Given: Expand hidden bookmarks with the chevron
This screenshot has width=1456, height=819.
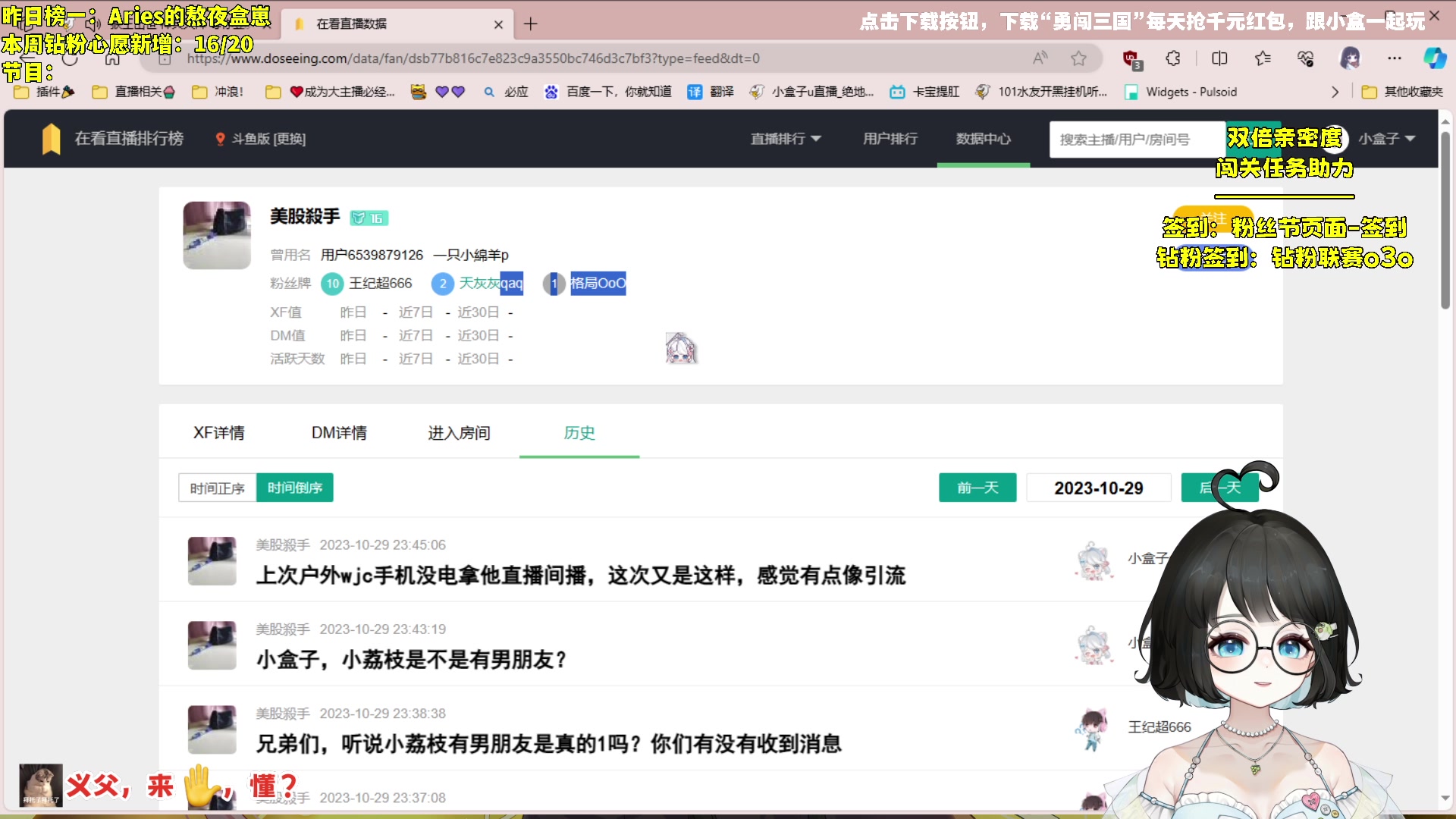Looking at the screenshot, I should (x=1334, y=92).
